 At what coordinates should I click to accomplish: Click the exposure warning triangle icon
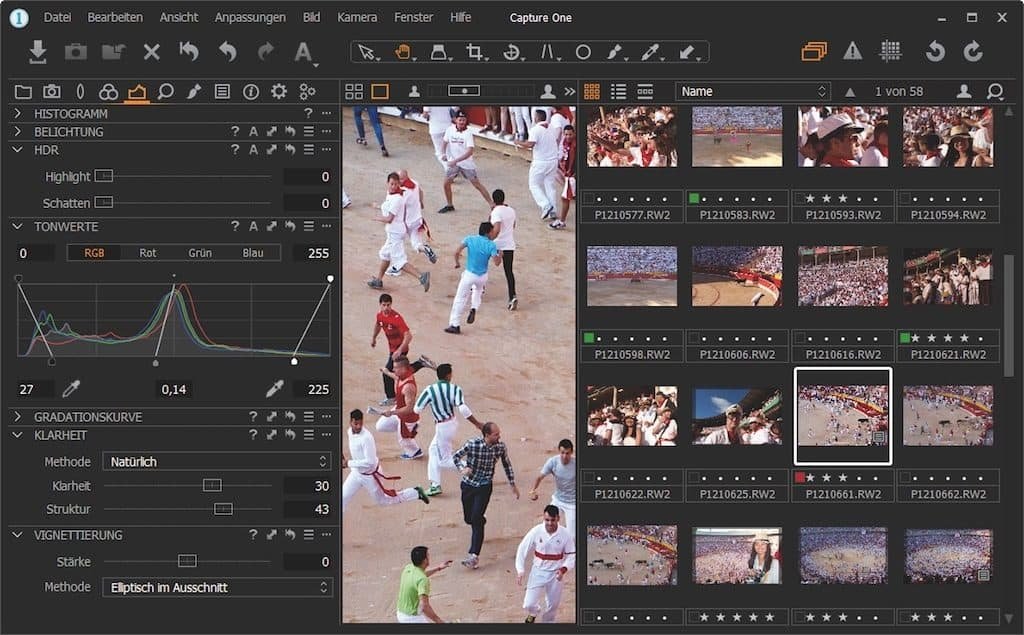(x=852, y=52)
